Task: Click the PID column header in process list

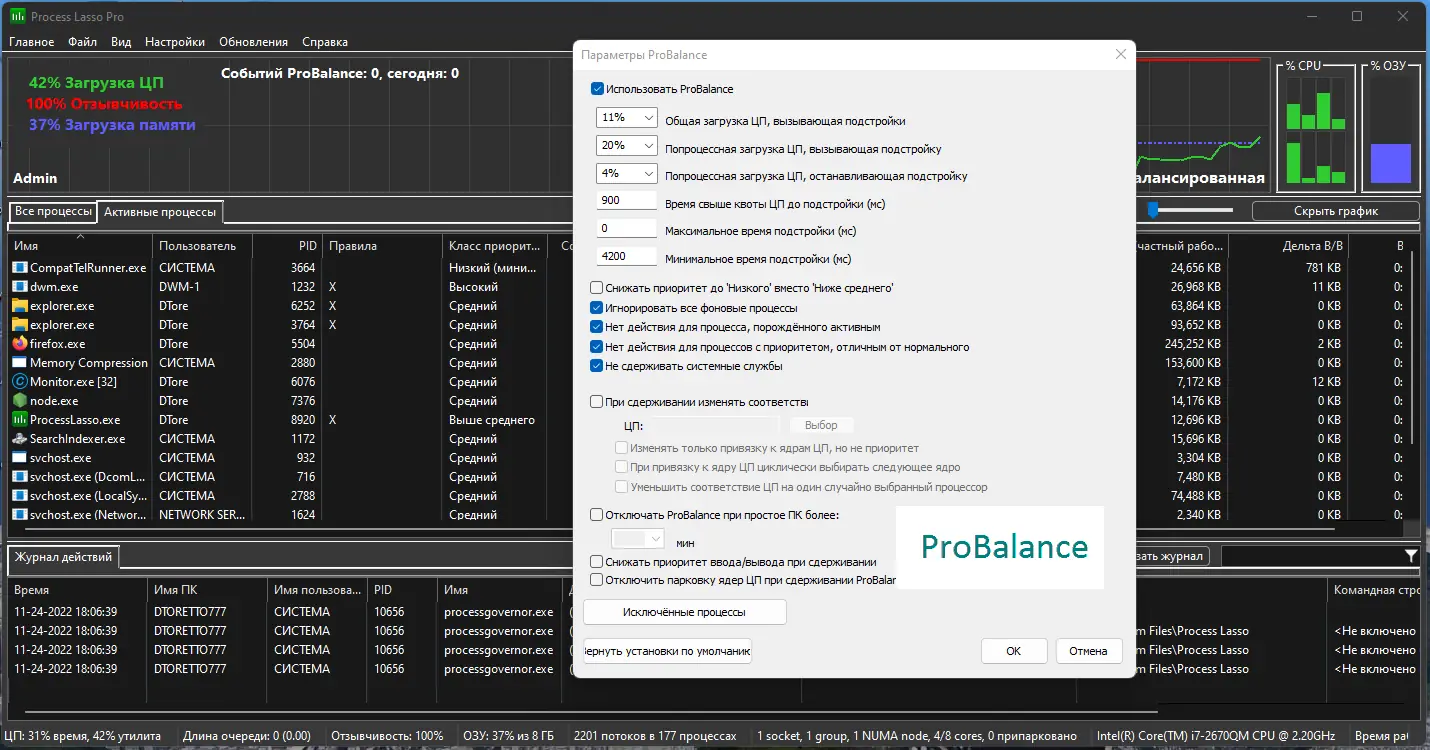Action: click(x=288, y=246)
